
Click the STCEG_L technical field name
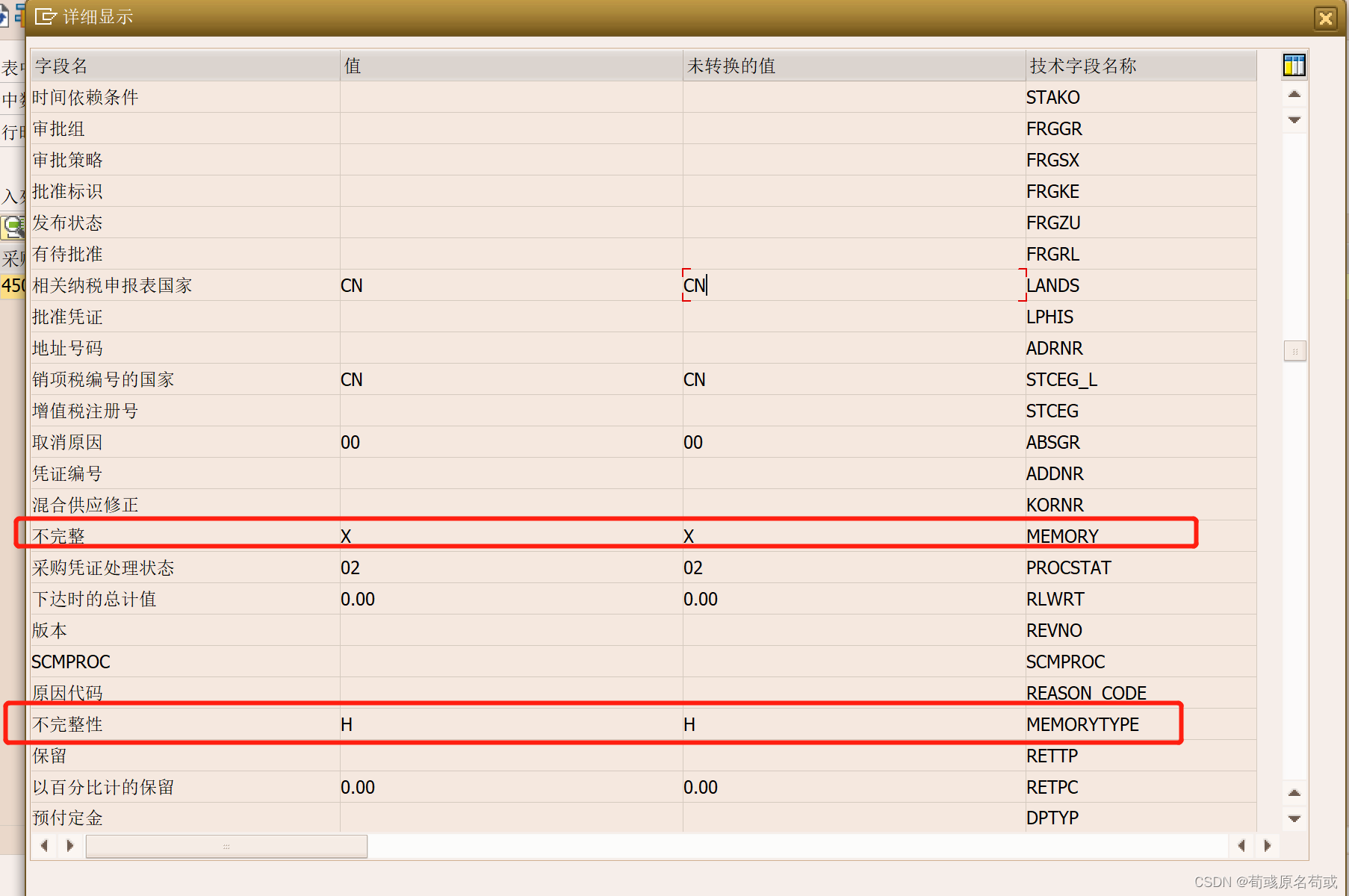[x=1061, y=379]
